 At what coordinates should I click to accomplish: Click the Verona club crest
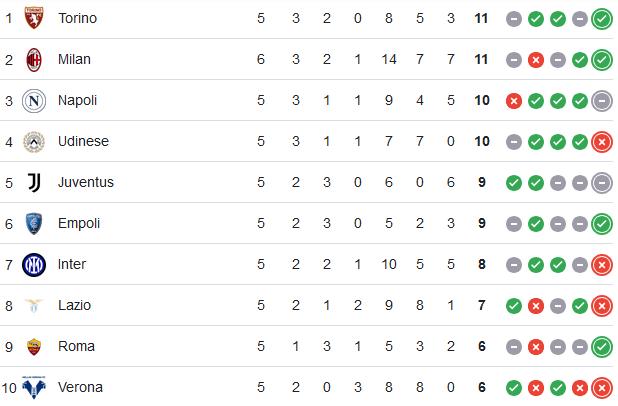(34, 387)
